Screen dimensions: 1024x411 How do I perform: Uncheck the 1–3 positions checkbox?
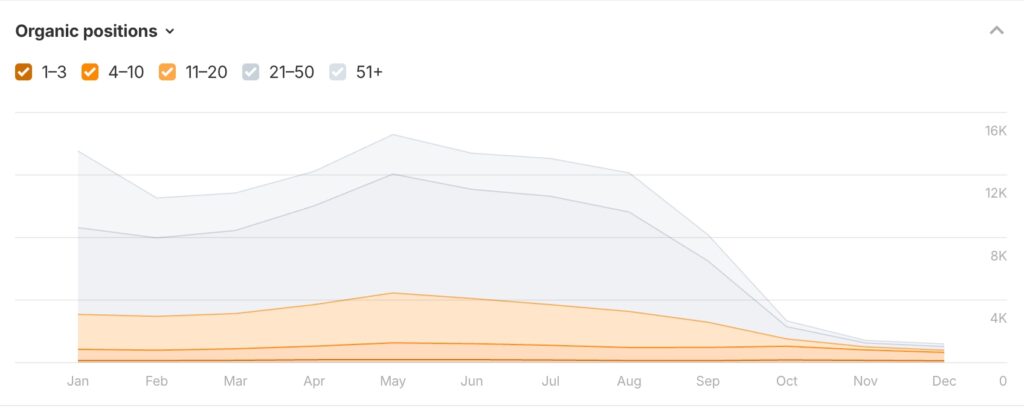24,72
